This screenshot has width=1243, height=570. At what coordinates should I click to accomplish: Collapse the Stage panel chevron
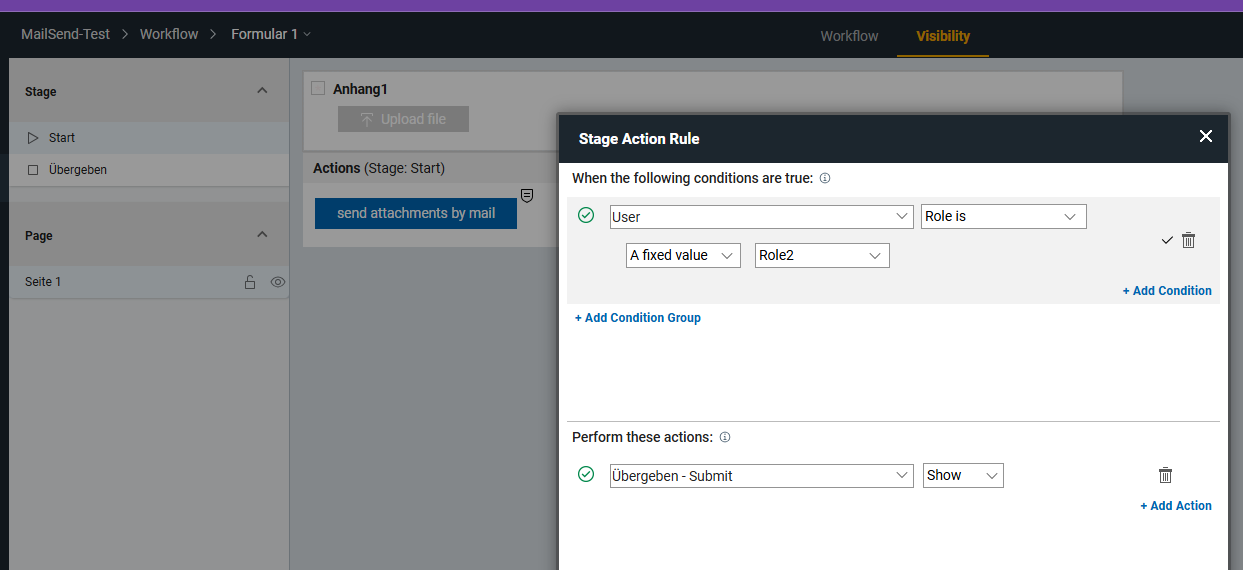click(262, 91)
